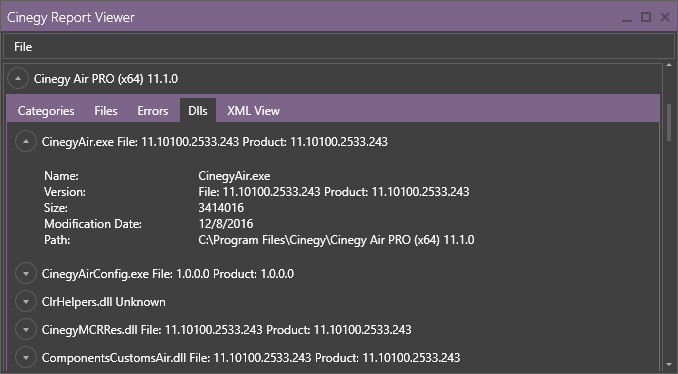Viewport: 678px width, 374px height.
Task: Switch to the Files tab
Action: point(106,111)
